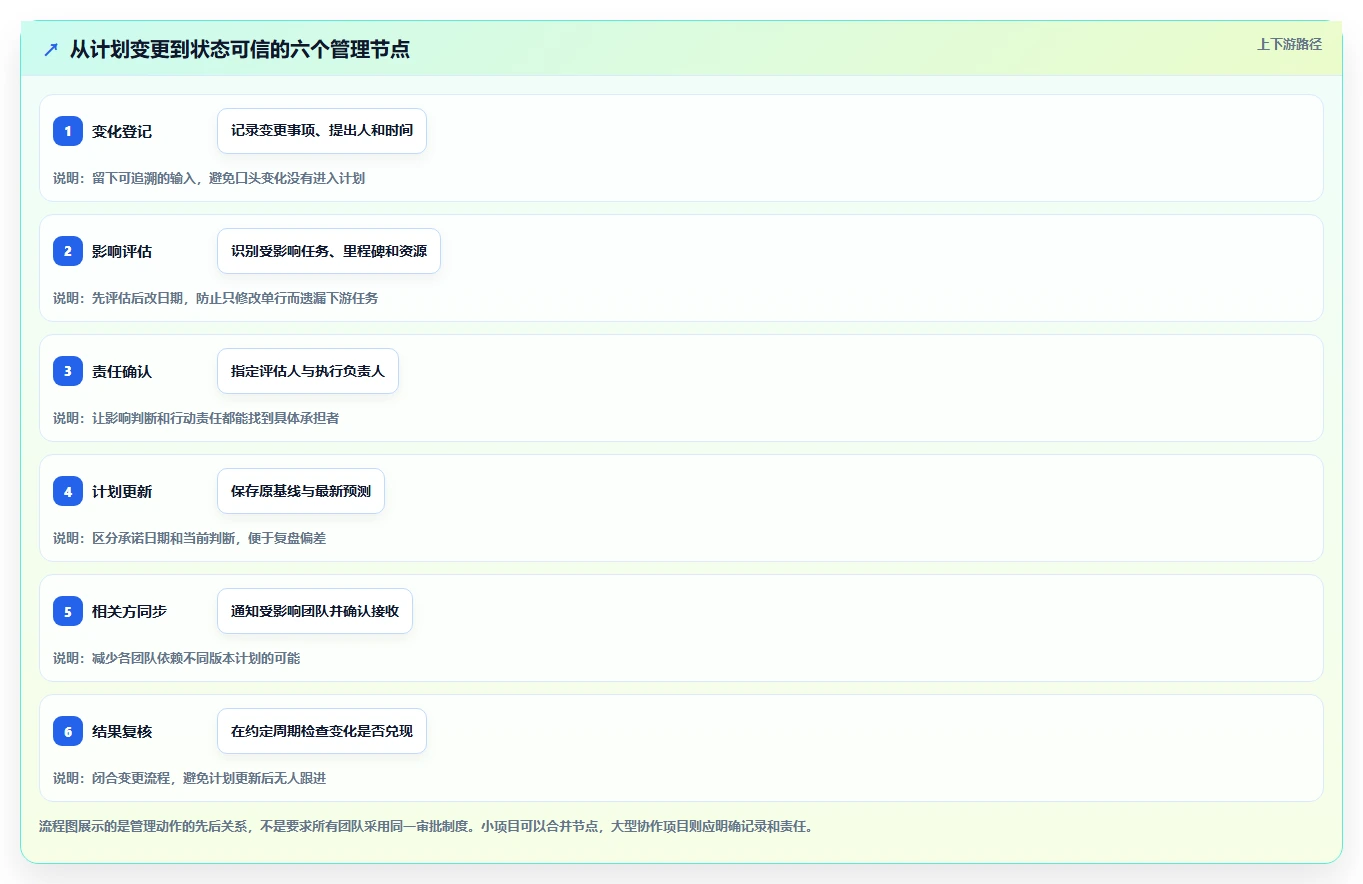Viewport: 1363px width, 884px height.
Task: Click the 在约定周期检查变化是否兑现 box
Action: tap(322, 731)
